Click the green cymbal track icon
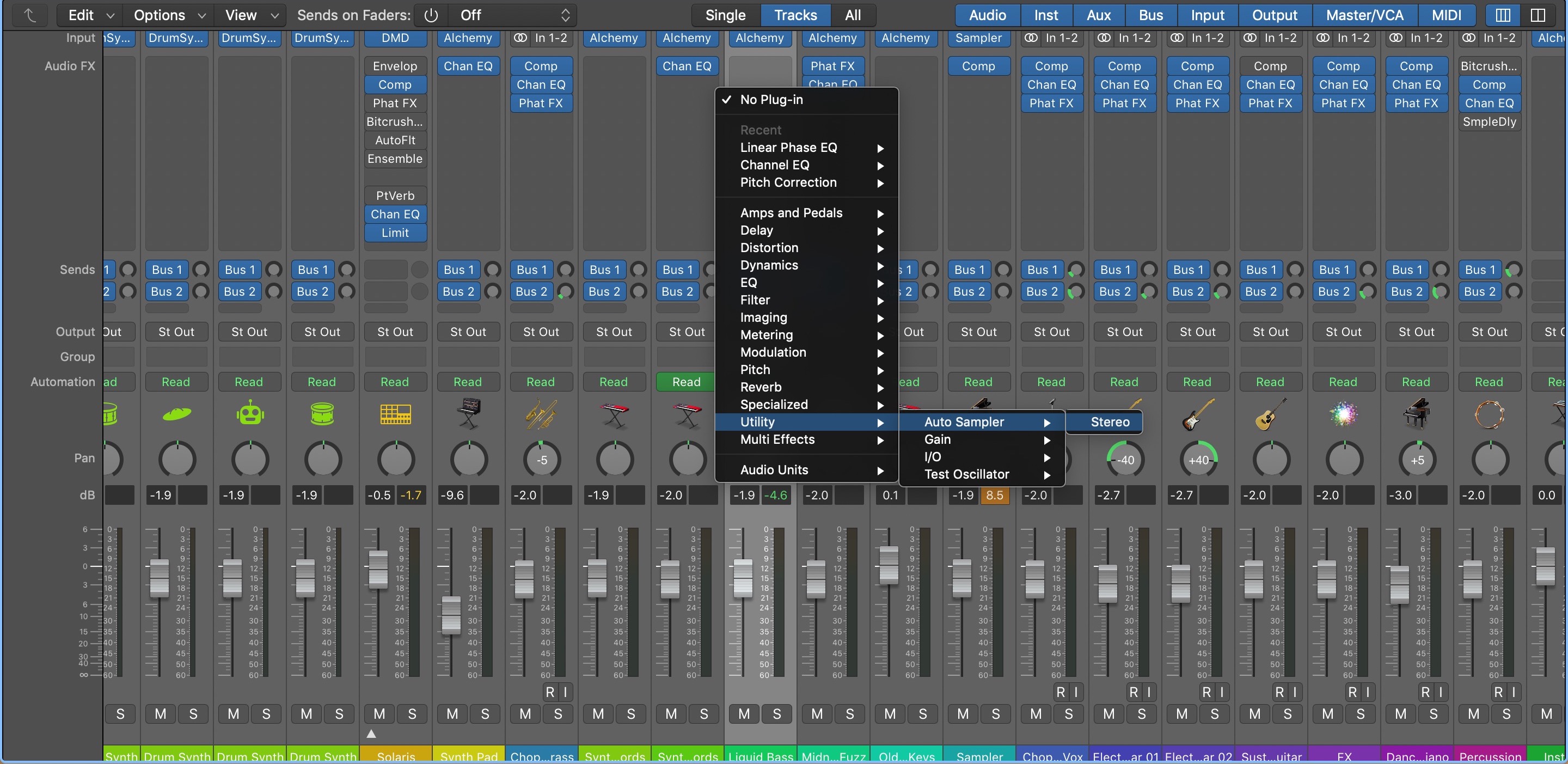 [x=176, y=414]
